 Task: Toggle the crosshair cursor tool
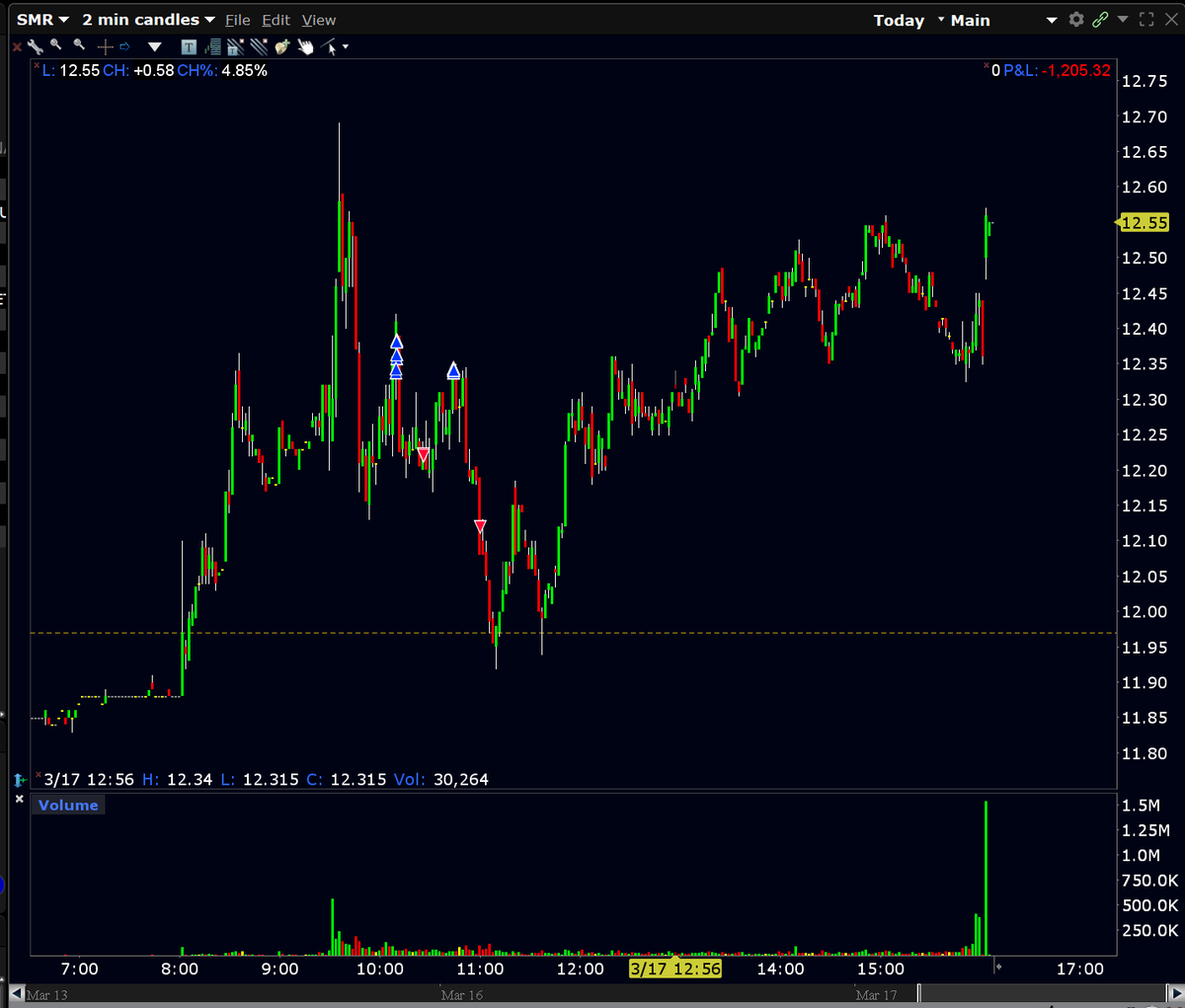[105, 46]
